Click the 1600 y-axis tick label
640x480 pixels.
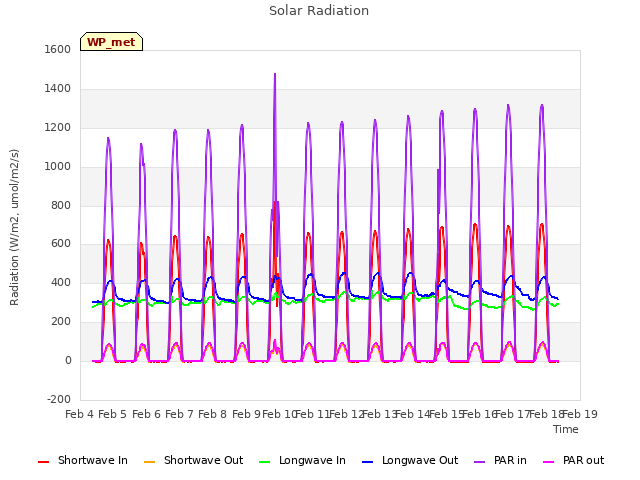point(58,50)
